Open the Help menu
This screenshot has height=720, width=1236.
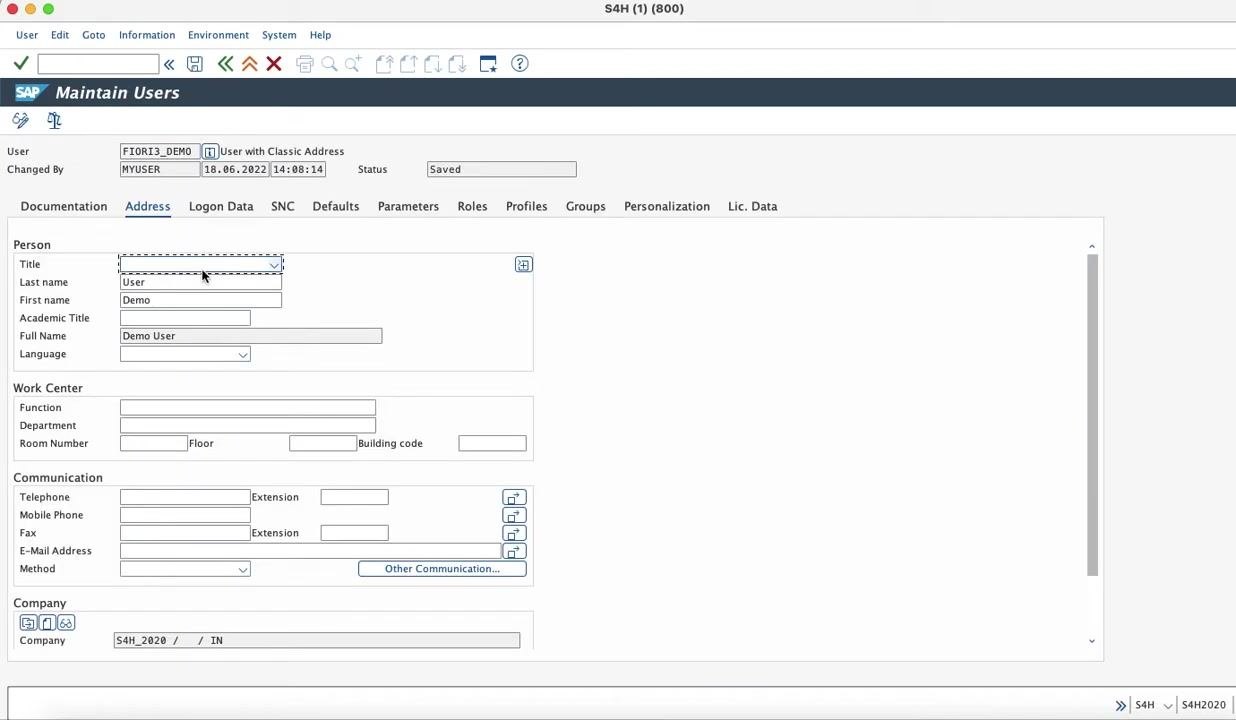point(320,35)
